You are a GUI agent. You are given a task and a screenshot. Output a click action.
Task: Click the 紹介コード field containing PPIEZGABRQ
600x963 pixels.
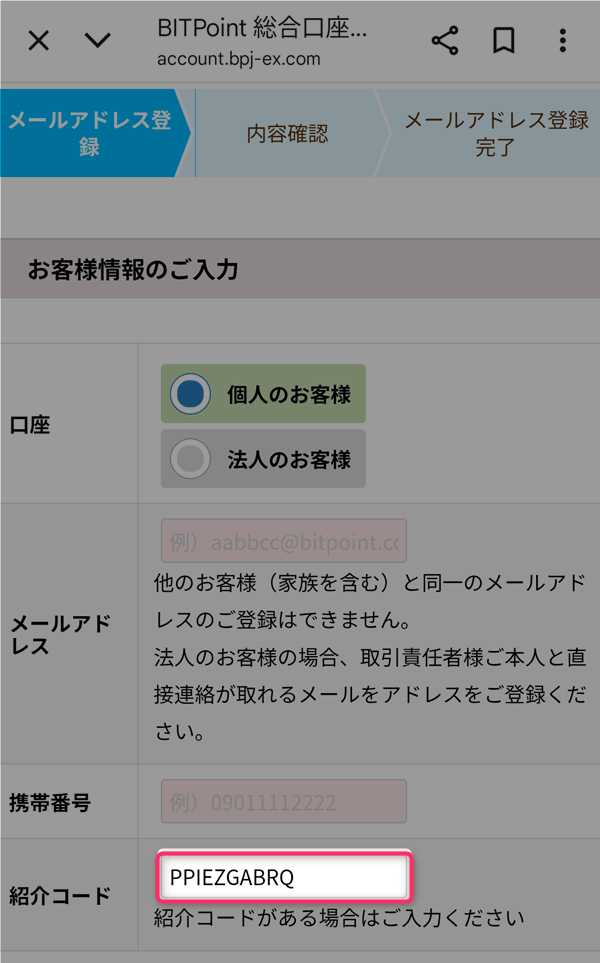tap(284, 876)
